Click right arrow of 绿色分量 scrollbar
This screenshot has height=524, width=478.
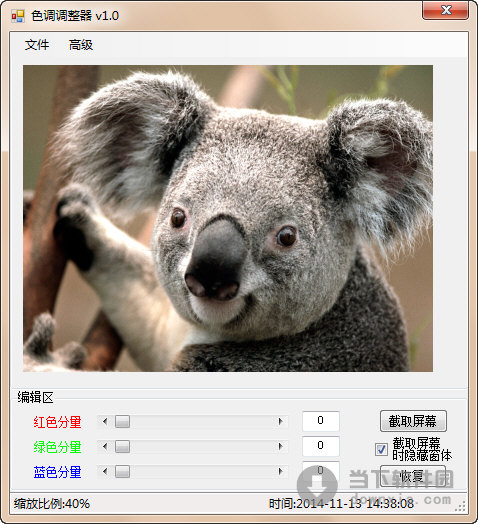point(280,446)
